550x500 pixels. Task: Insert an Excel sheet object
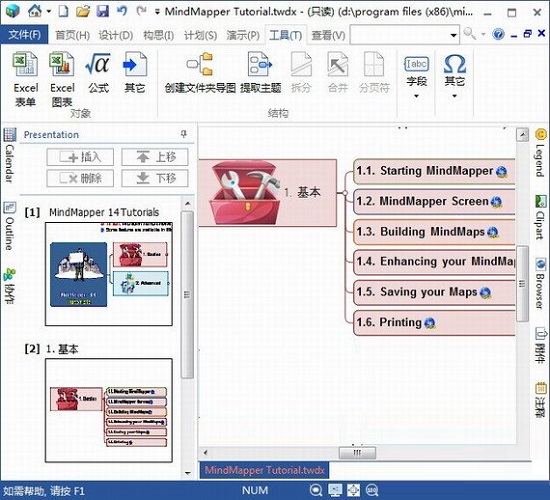click(26, 79)
